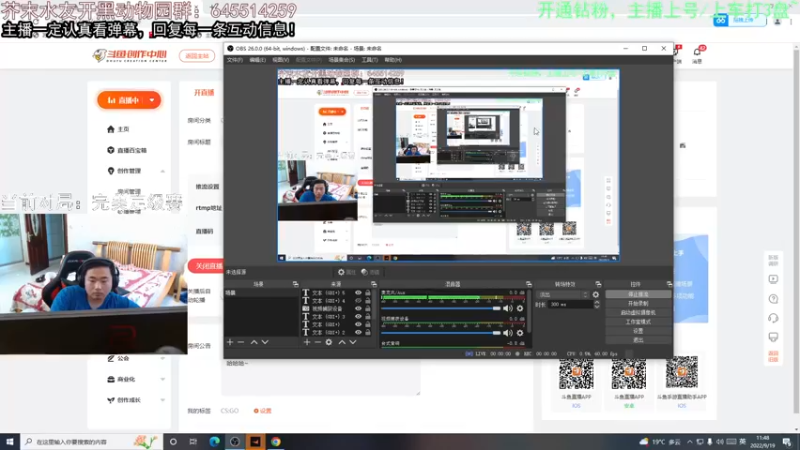The image size is (800, 450).
Task: Add a new source with the plus icon in OBS sources panel
Action: 307,342
